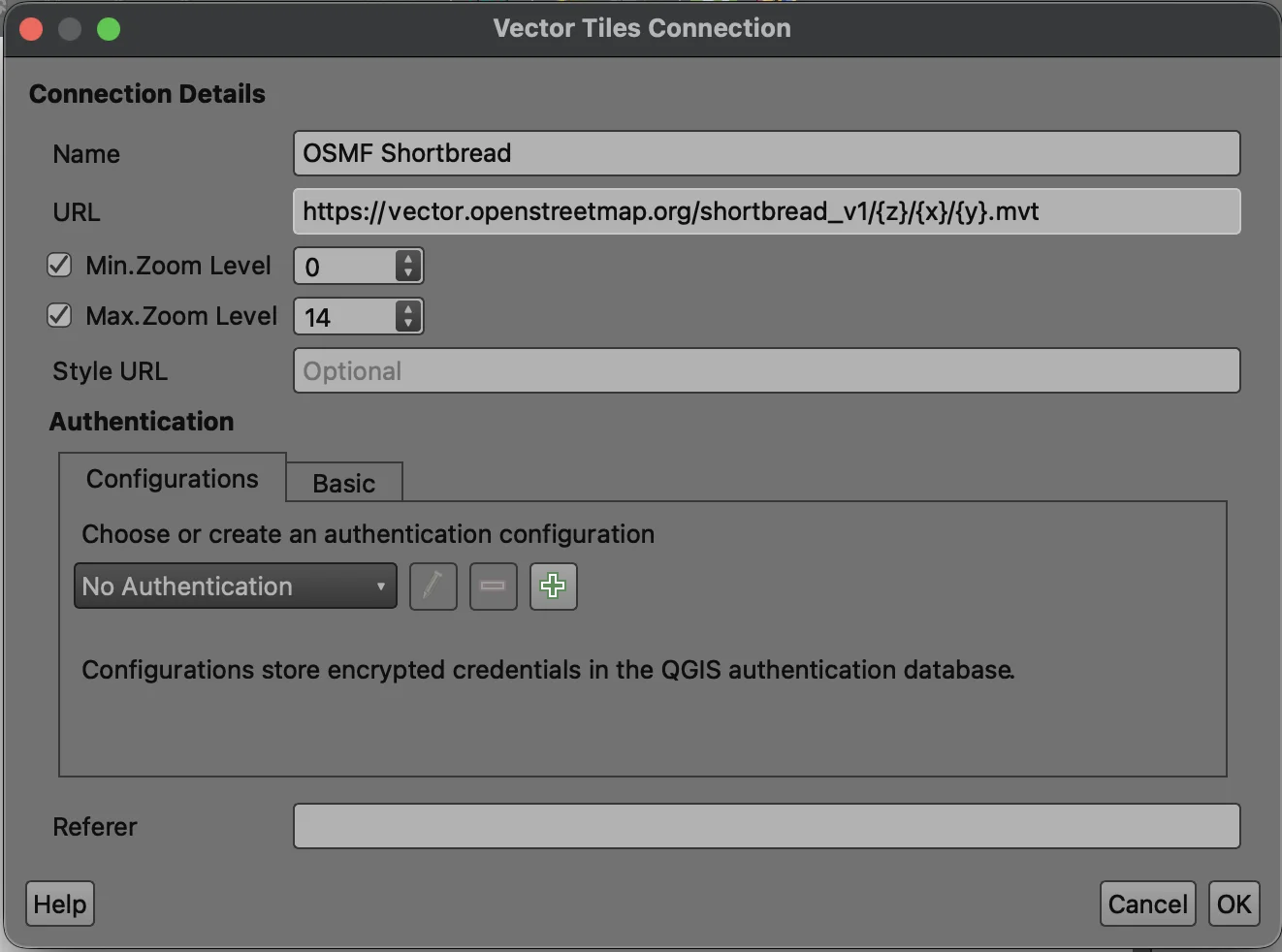Open the No Authentication dropdown
Image resolution: width=1282 pixels, height=952 pixels.
click(x=235, y=586)
